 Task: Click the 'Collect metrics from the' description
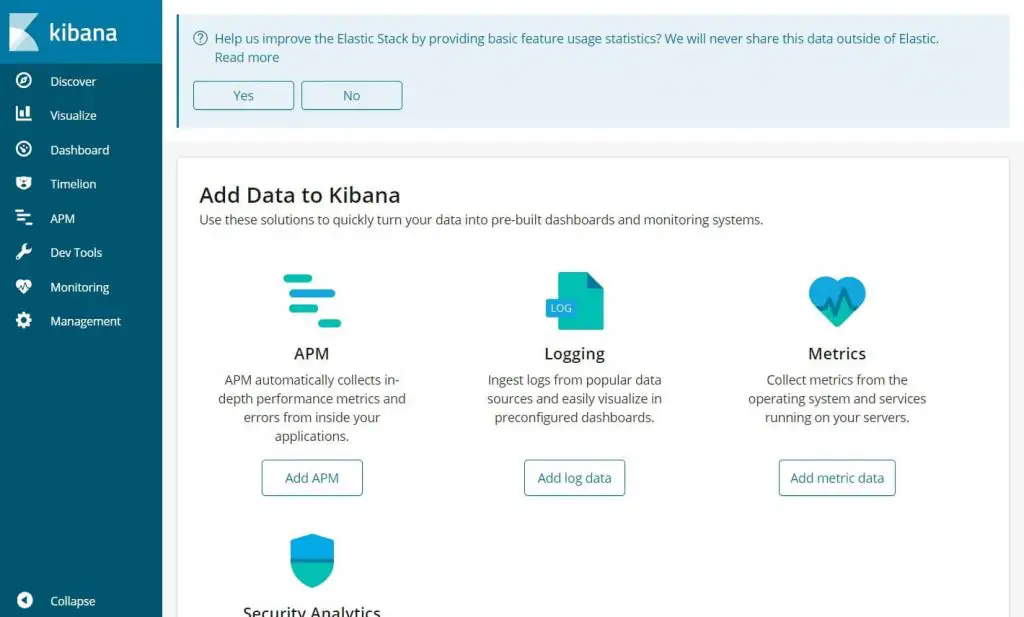(x=837, y=398)
